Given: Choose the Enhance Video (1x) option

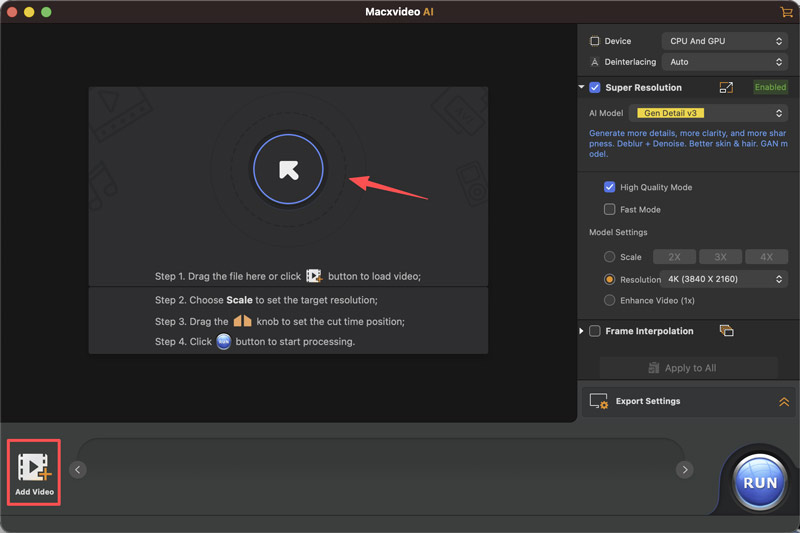Looking at the screenshot, I should (x=610, y=300).
